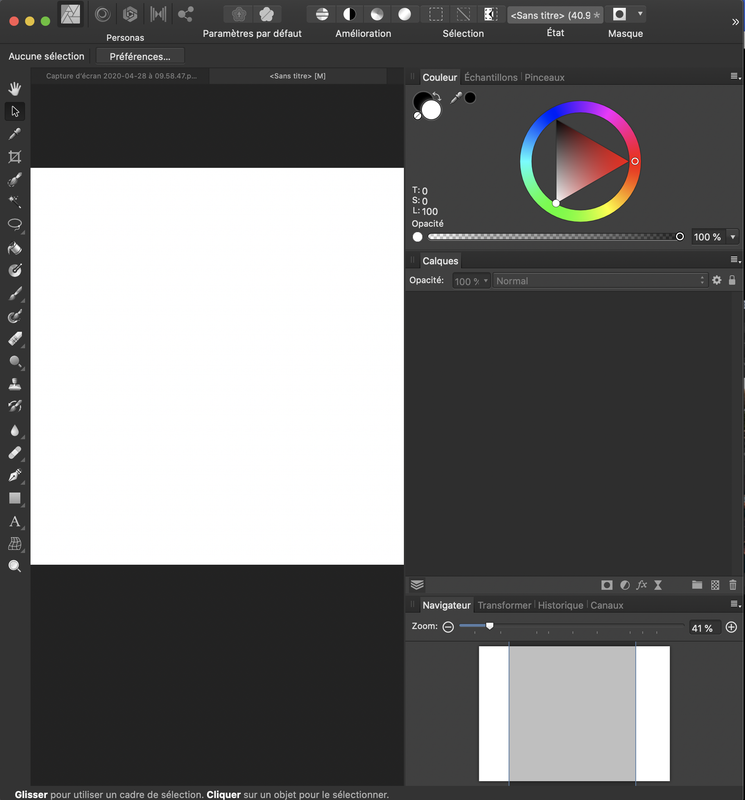
Task: Apply auto white balance enhancement
Action: click(405, 14)
